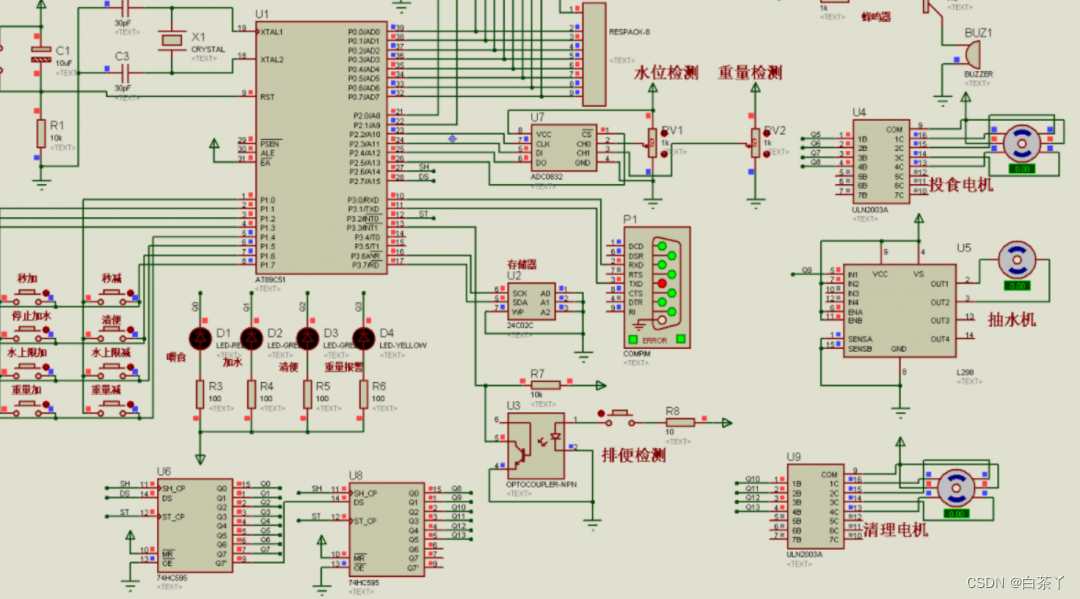
Task: Click the 抽水机 label
Action: [1012, 319]
